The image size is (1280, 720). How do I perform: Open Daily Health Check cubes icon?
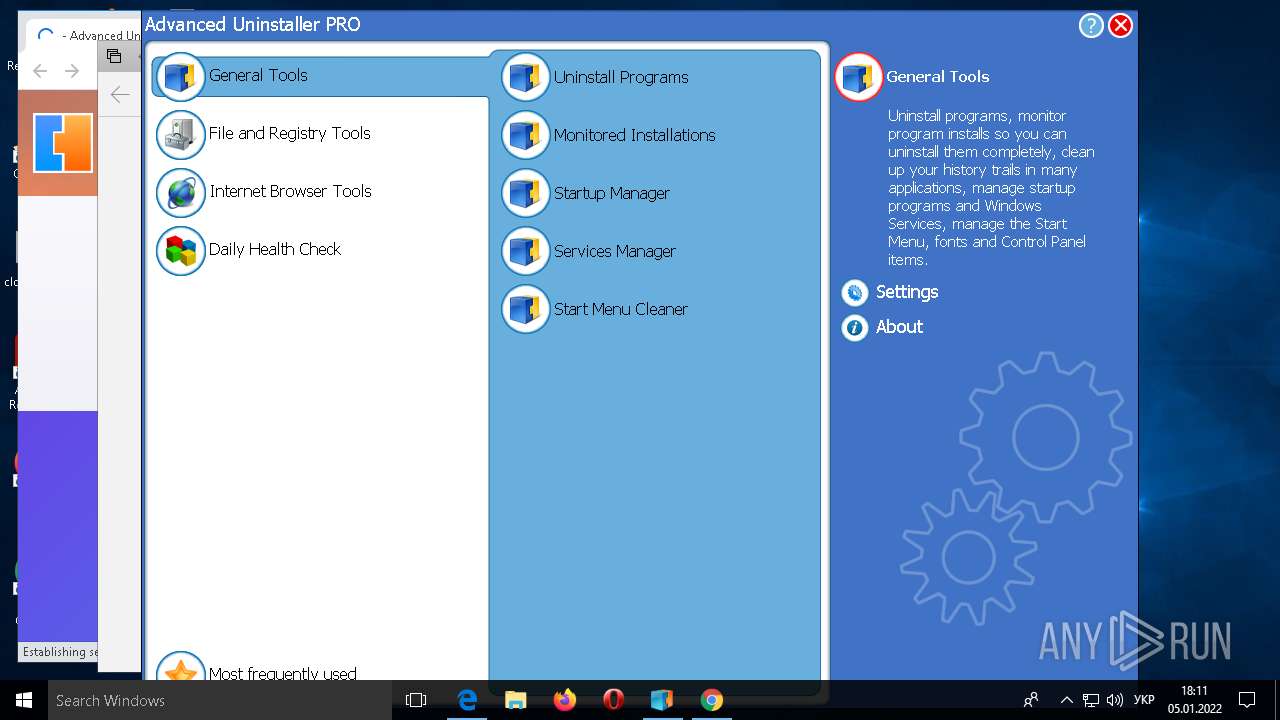tap(180, 251)
